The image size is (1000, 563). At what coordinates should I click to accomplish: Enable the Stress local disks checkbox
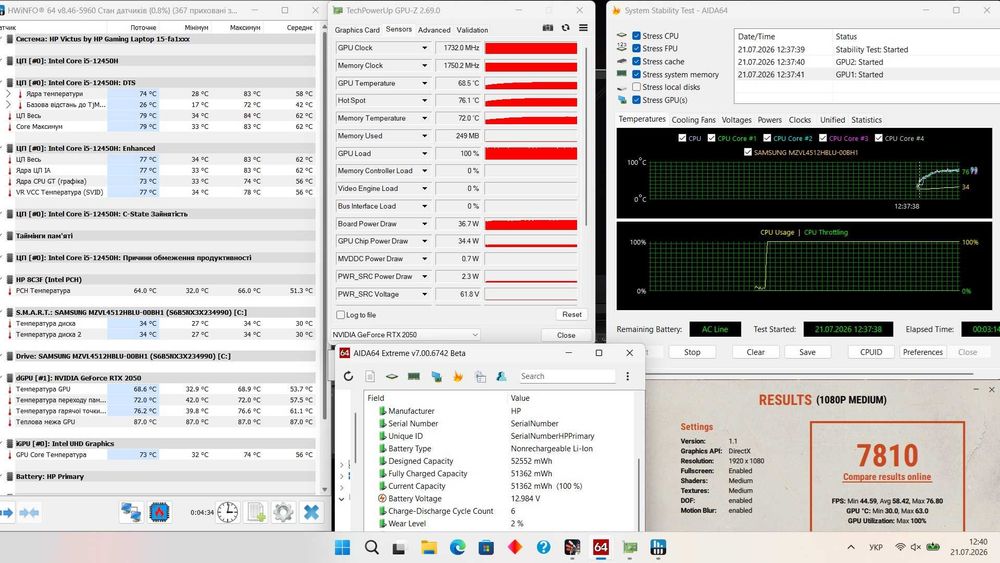coord(636,87)
